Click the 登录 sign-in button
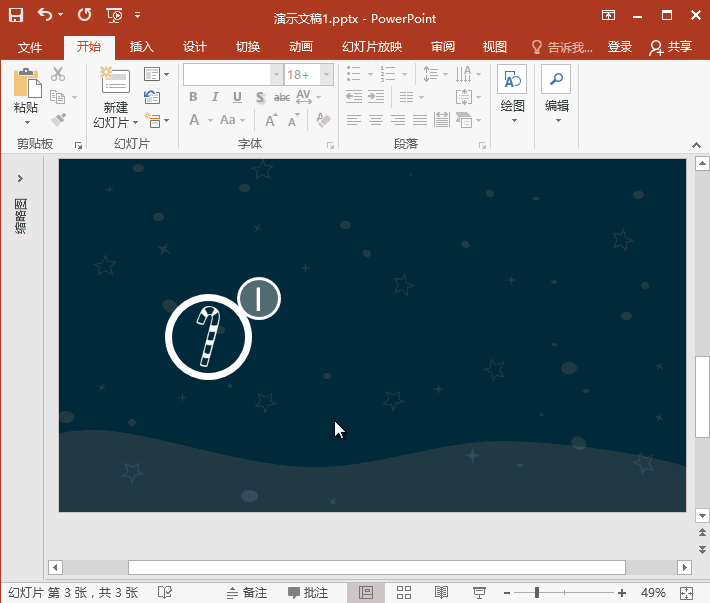The height and width of the screenshot is (603, 710). (x=620, y=47)
